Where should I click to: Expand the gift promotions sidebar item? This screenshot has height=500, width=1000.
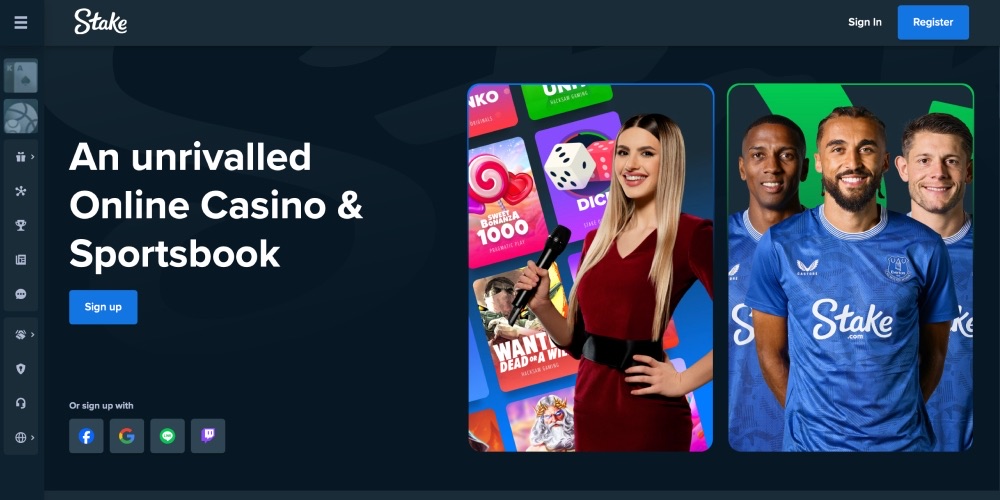pyautogui.click(x=24, y=157)
